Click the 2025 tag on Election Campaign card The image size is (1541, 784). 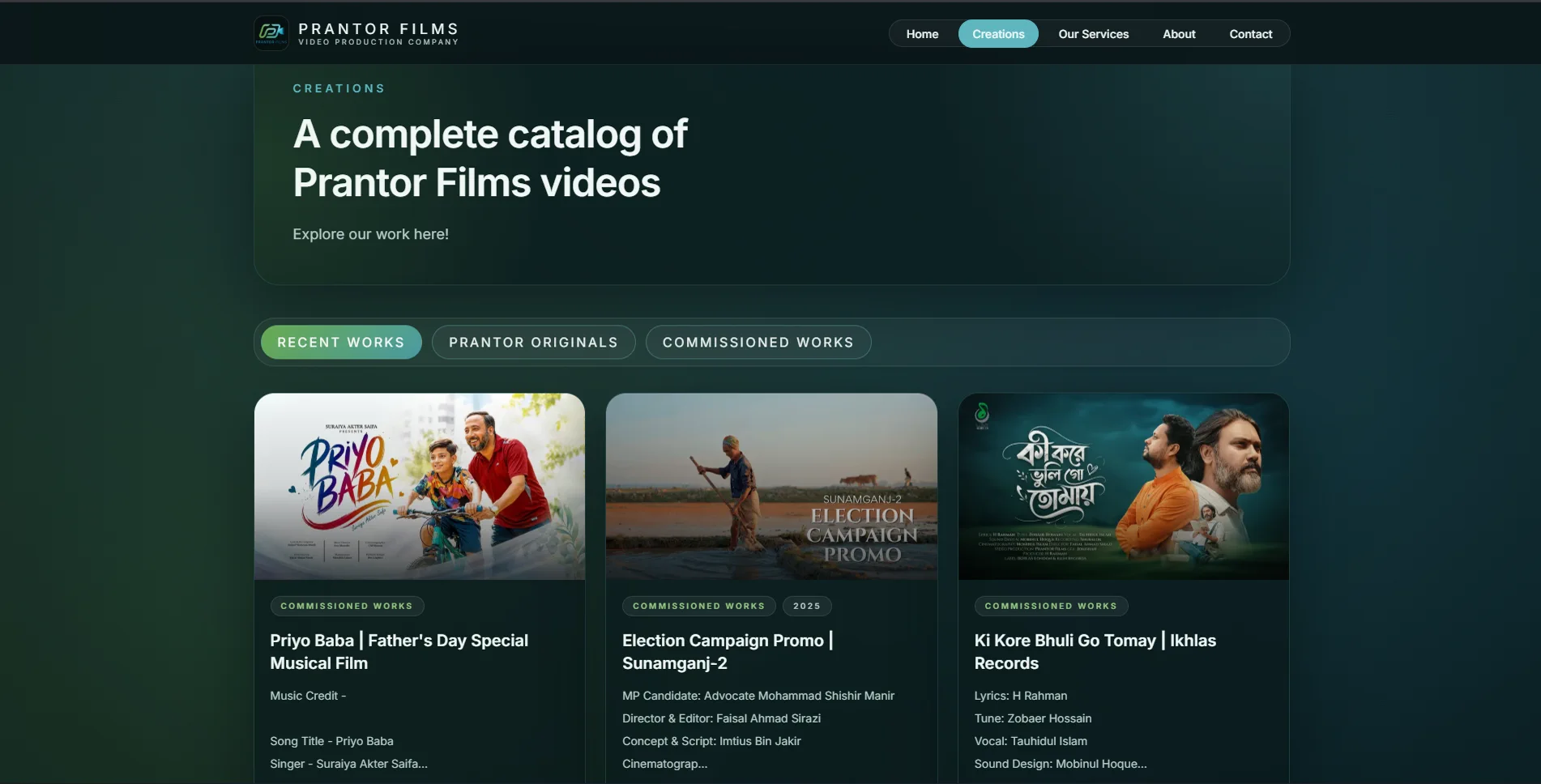(x=807, y=606)
